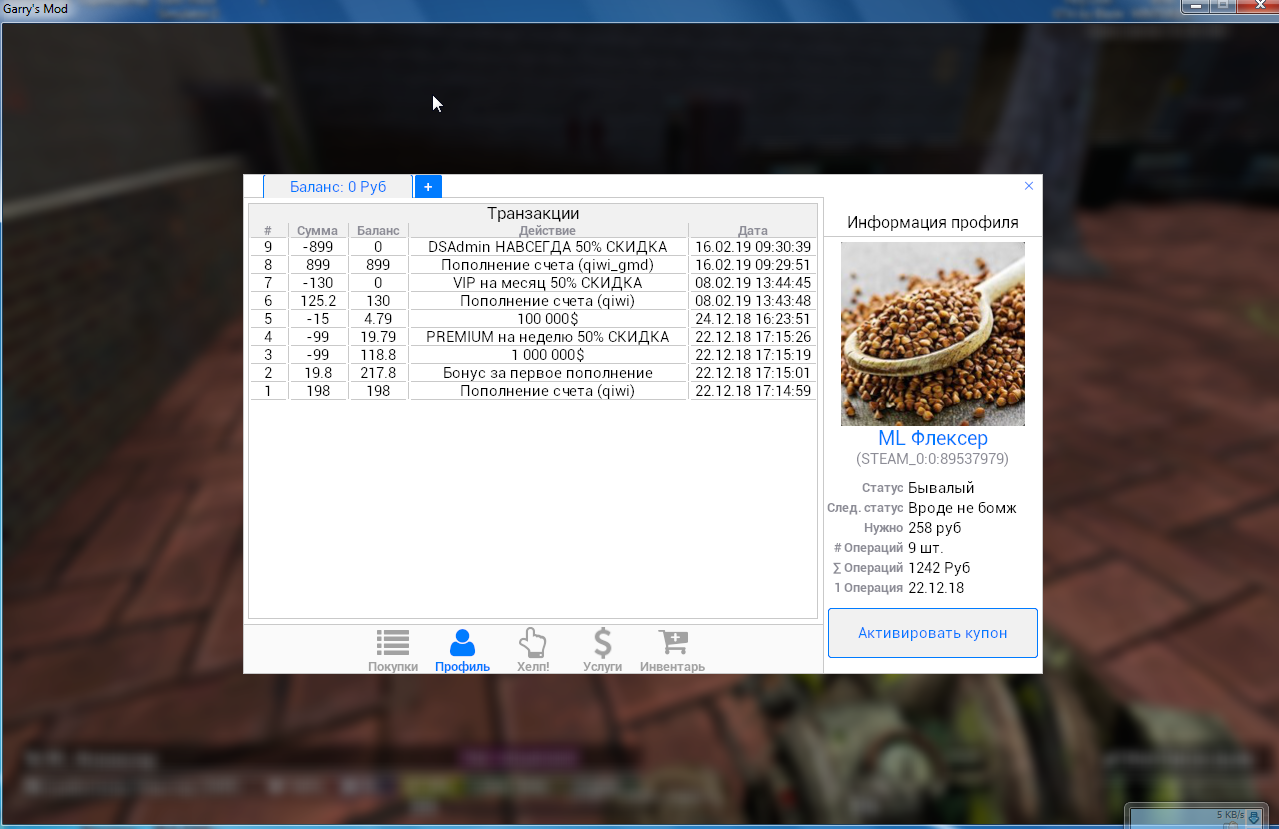Sort transactions by Дата column header
This screenshot has height=829, width=1279.
point(752,231)
